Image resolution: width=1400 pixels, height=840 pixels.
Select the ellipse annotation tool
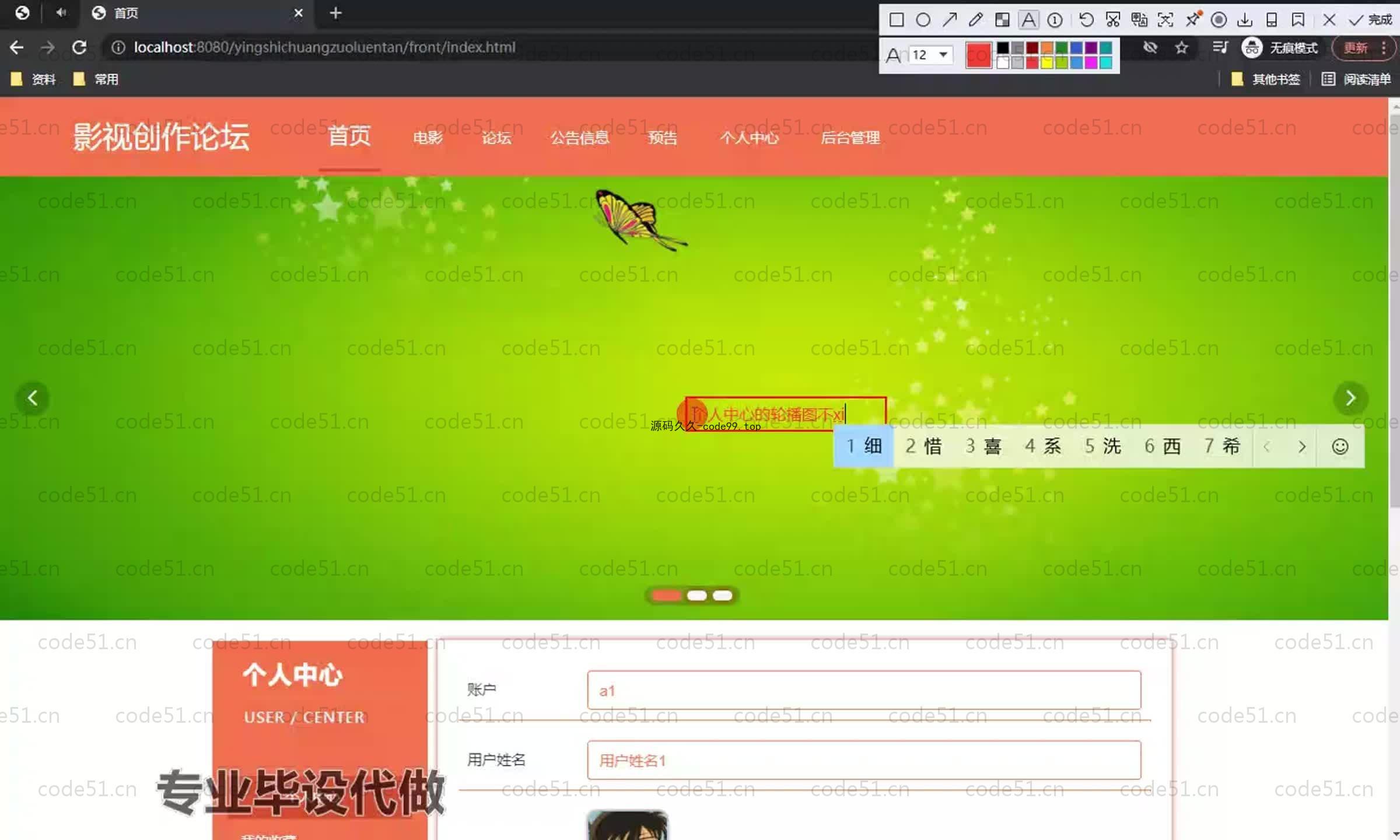click(923, 20)
